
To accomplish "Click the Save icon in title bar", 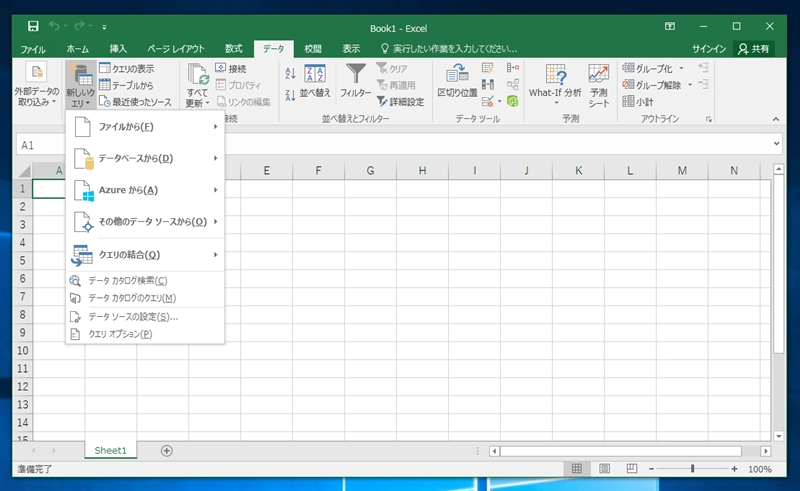I will coord(33,26).
